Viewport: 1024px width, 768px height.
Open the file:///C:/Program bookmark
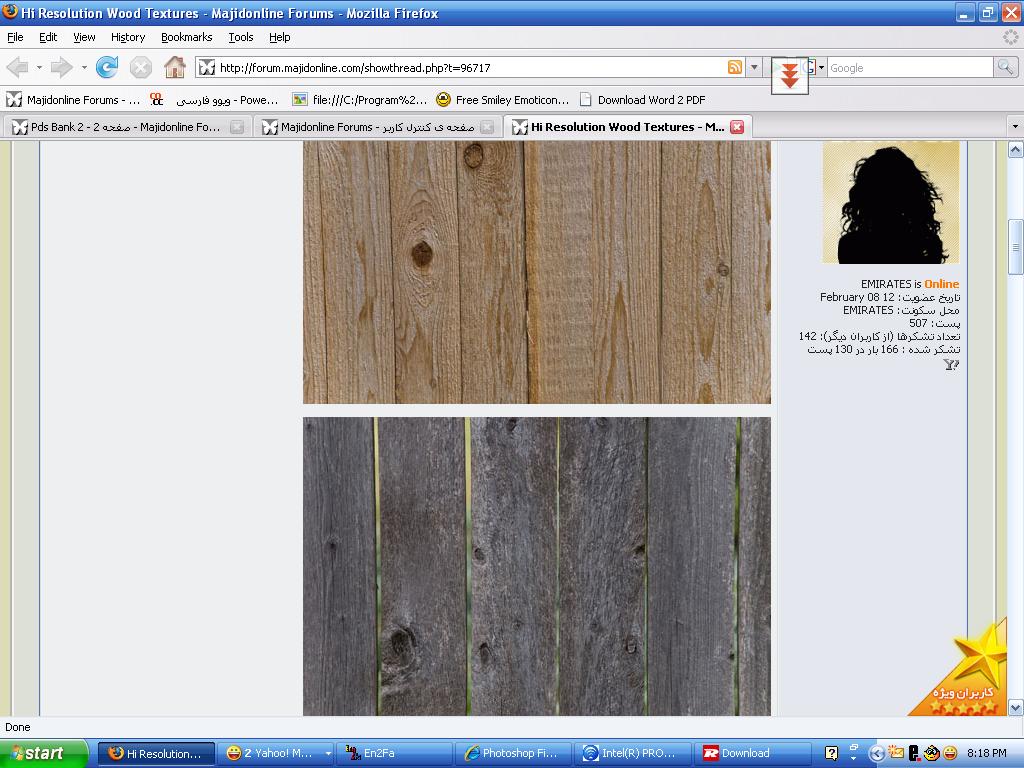point(360,99)
